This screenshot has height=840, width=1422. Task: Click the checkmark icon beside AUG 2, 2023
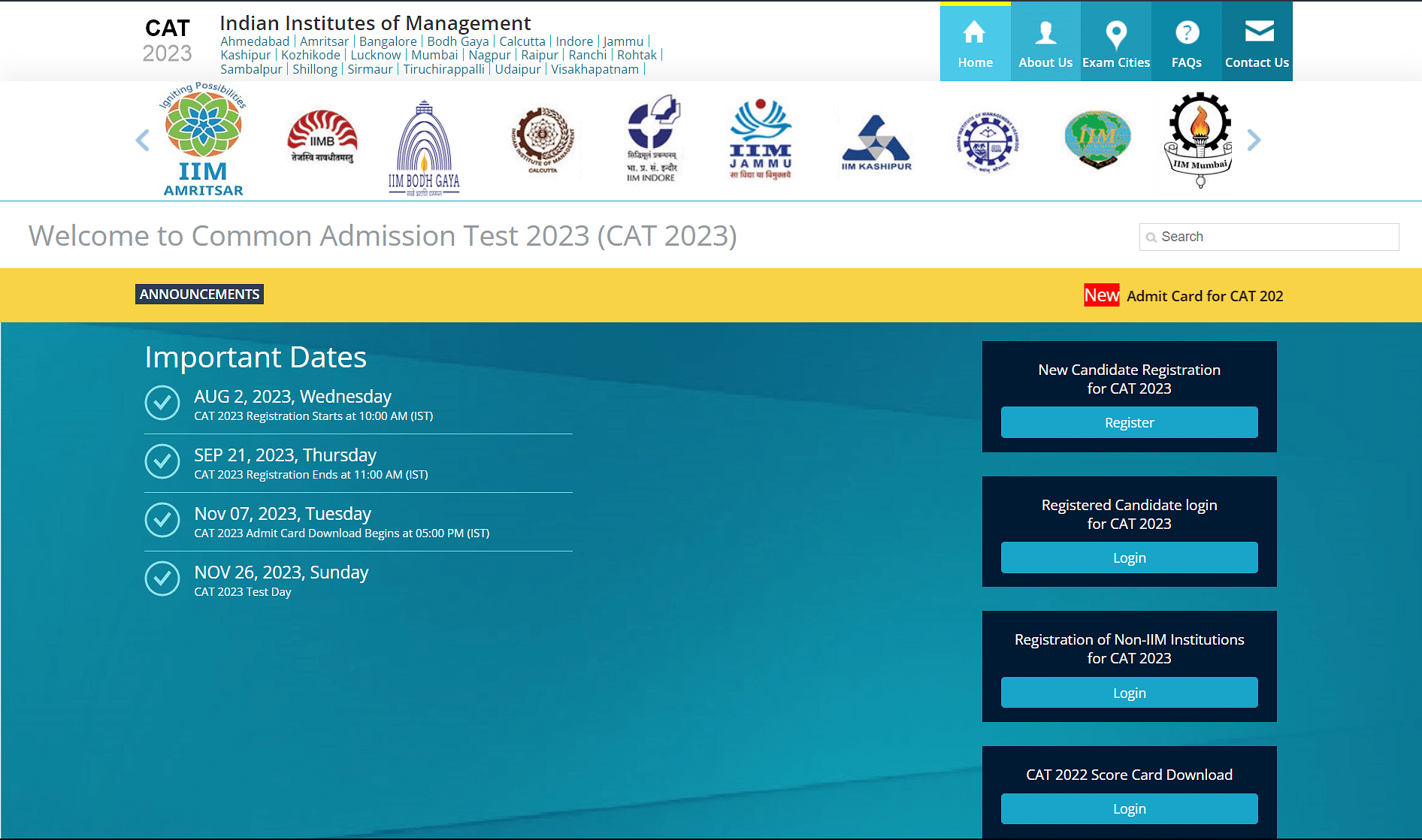tap(162, 403)
